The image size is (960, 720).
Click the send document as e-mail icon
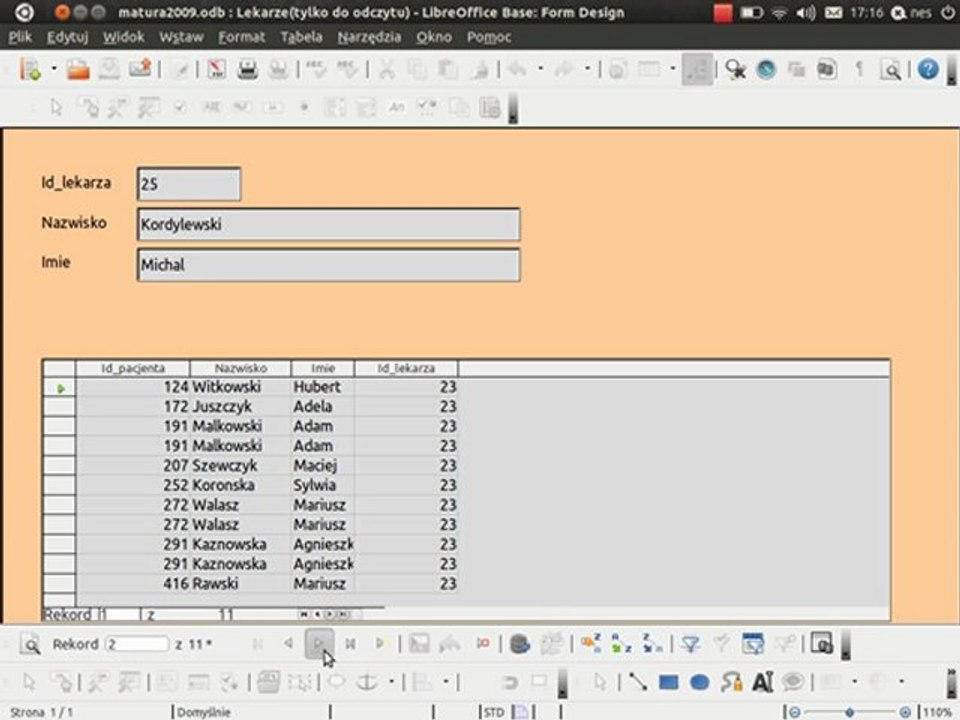140,69
